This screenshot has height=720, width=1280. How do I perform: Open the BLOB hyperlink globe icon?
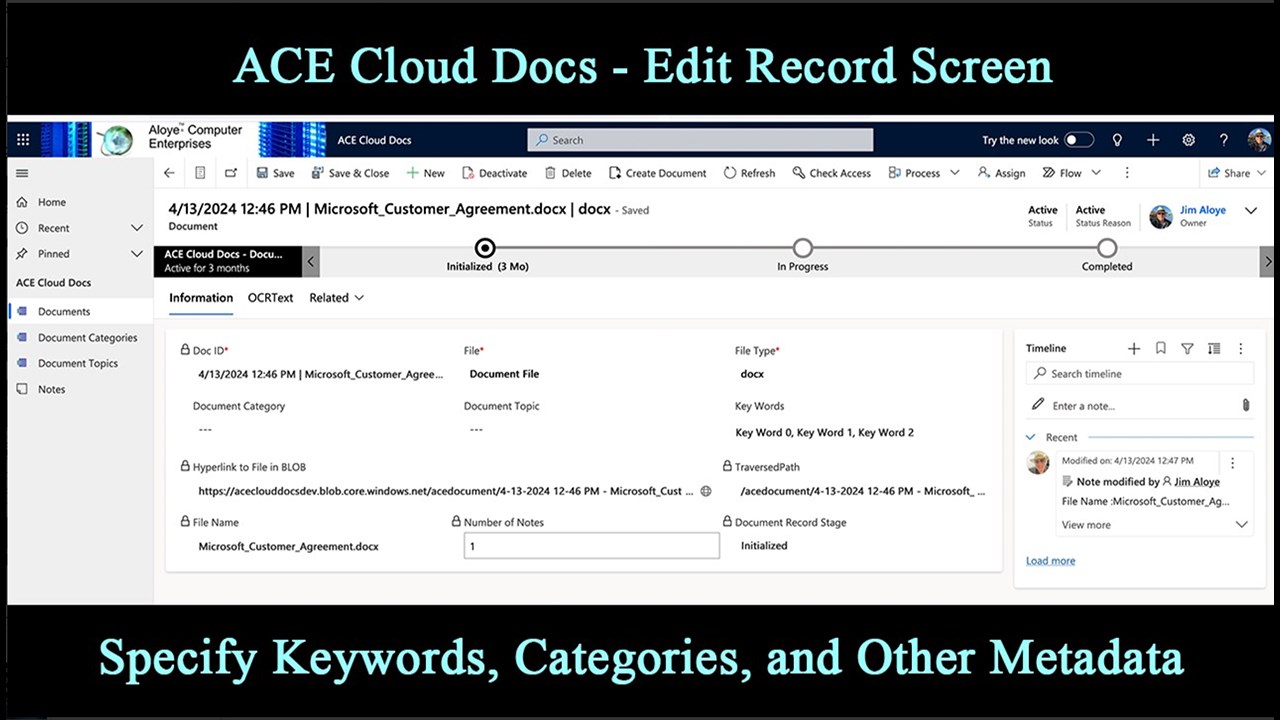pyautogui.click(x=706, y=491)
